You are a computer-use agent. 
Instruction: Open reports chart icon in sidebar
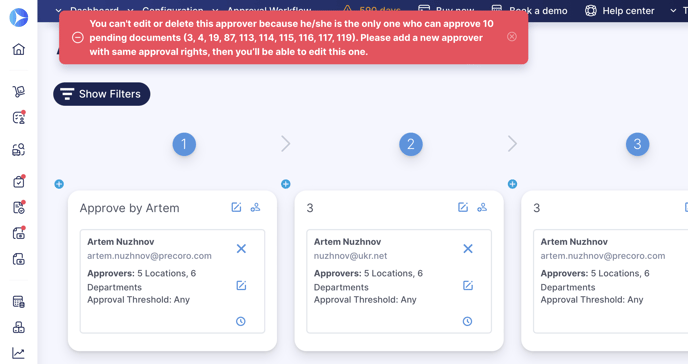coord(18,353)
